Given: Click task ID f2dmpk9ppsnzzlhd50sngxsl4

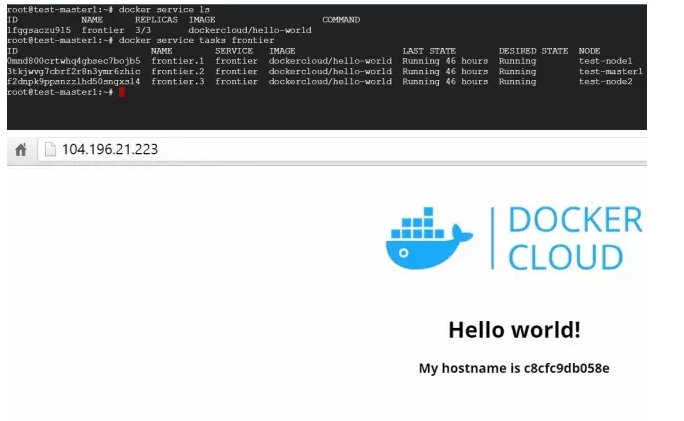Looking at the screenshot, I should pyautogui.click(x=74, y=82).
